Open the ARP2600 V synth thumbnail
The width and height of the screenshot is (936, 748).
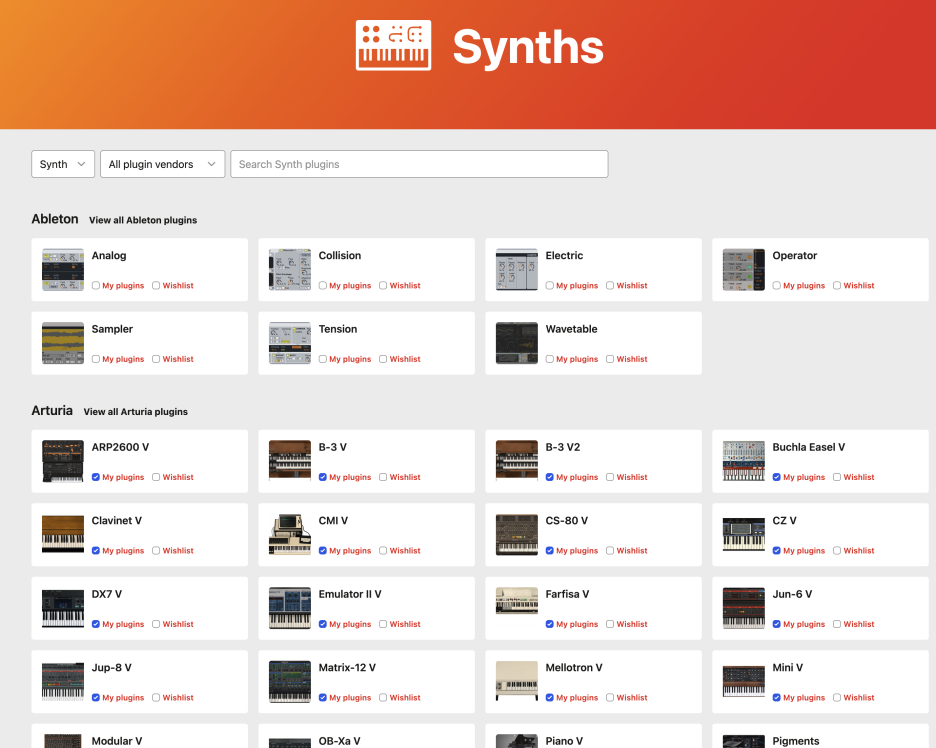63,461
